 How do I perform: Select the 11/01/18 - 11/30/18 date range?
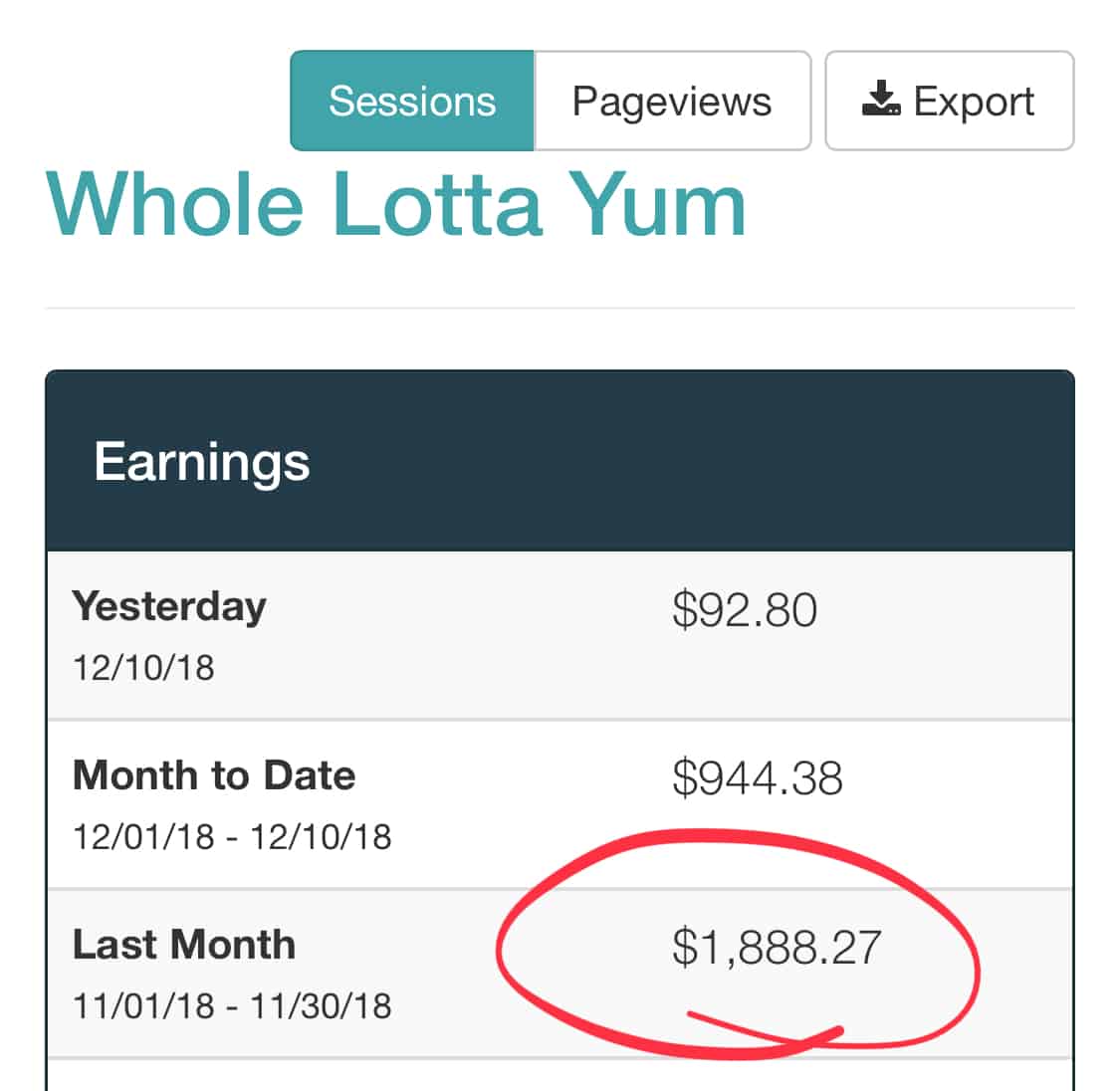[x=232, y=1006]
